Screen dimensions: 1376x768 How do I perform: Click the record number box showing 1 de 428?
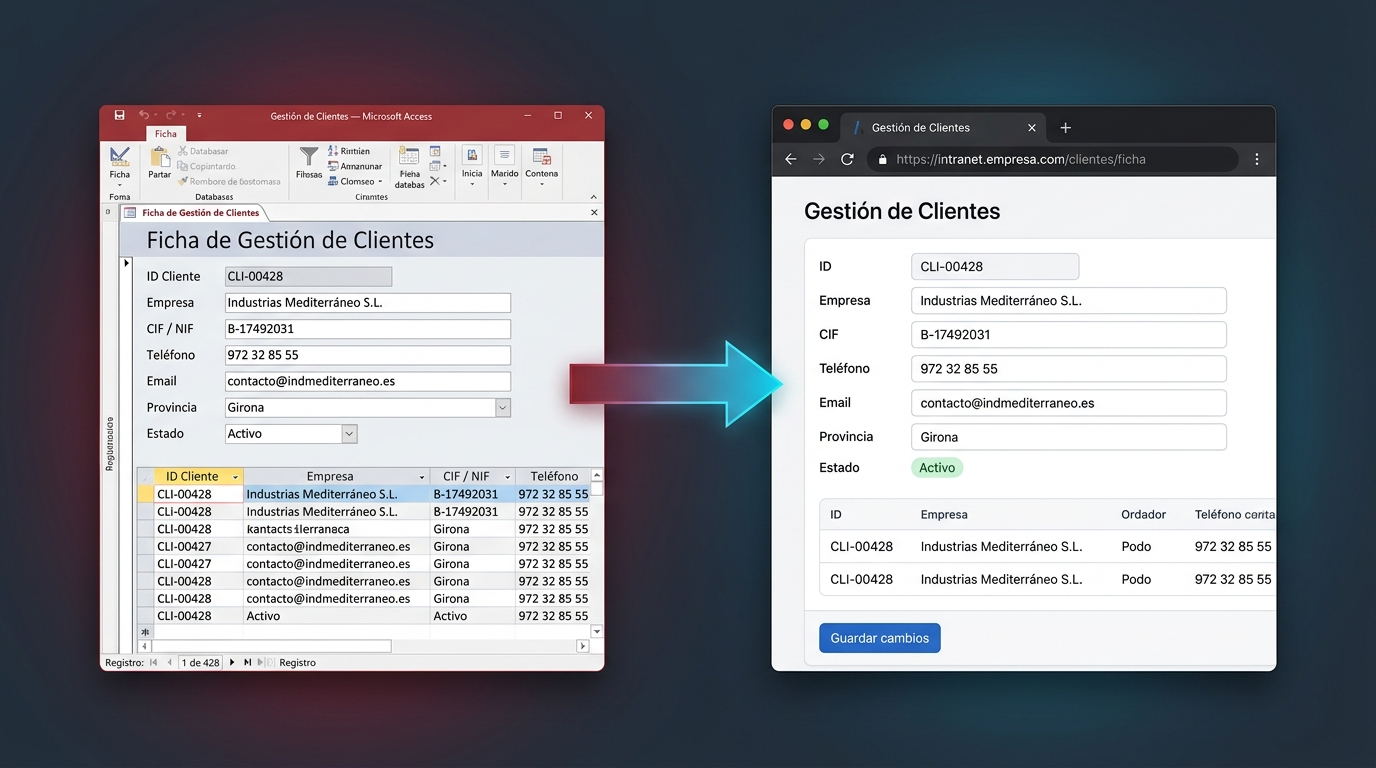(200, 662)
